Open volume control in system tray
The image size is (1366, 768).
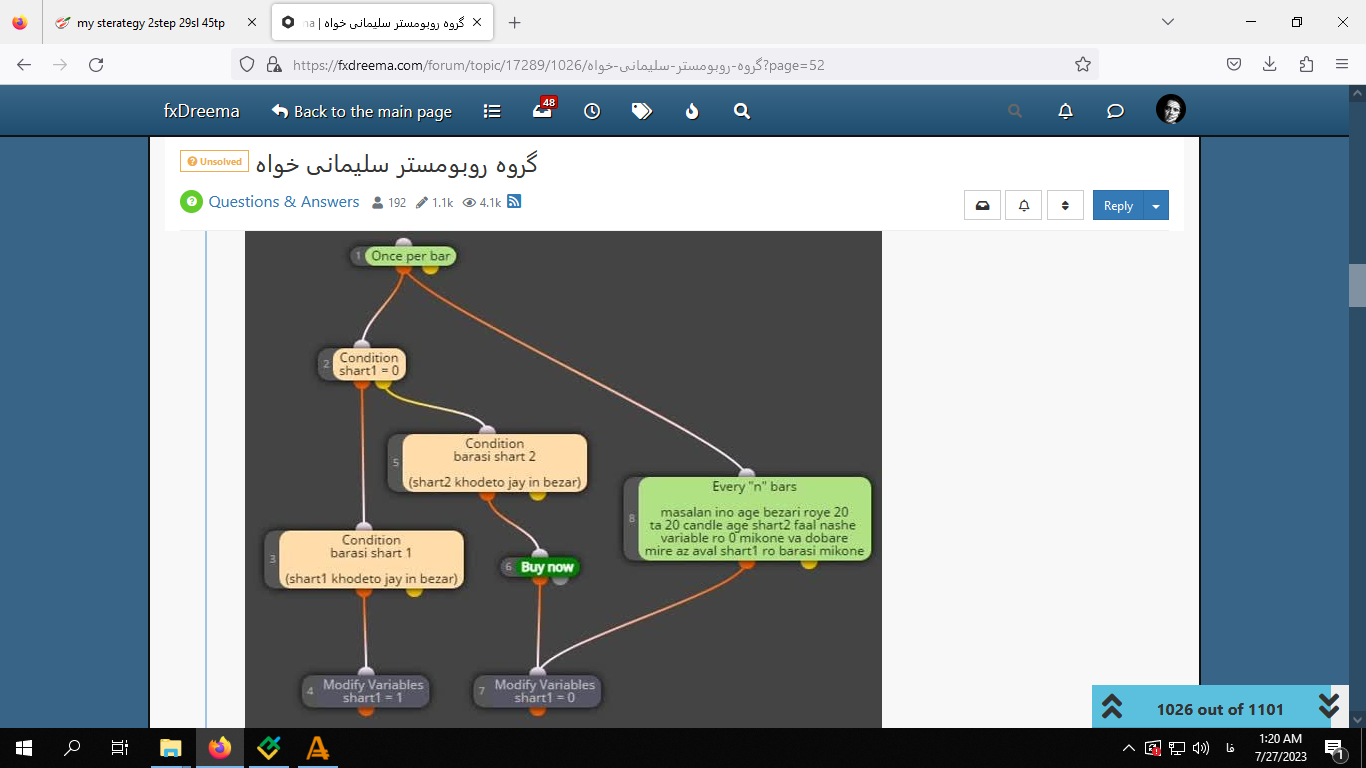tap(1201, 748)
